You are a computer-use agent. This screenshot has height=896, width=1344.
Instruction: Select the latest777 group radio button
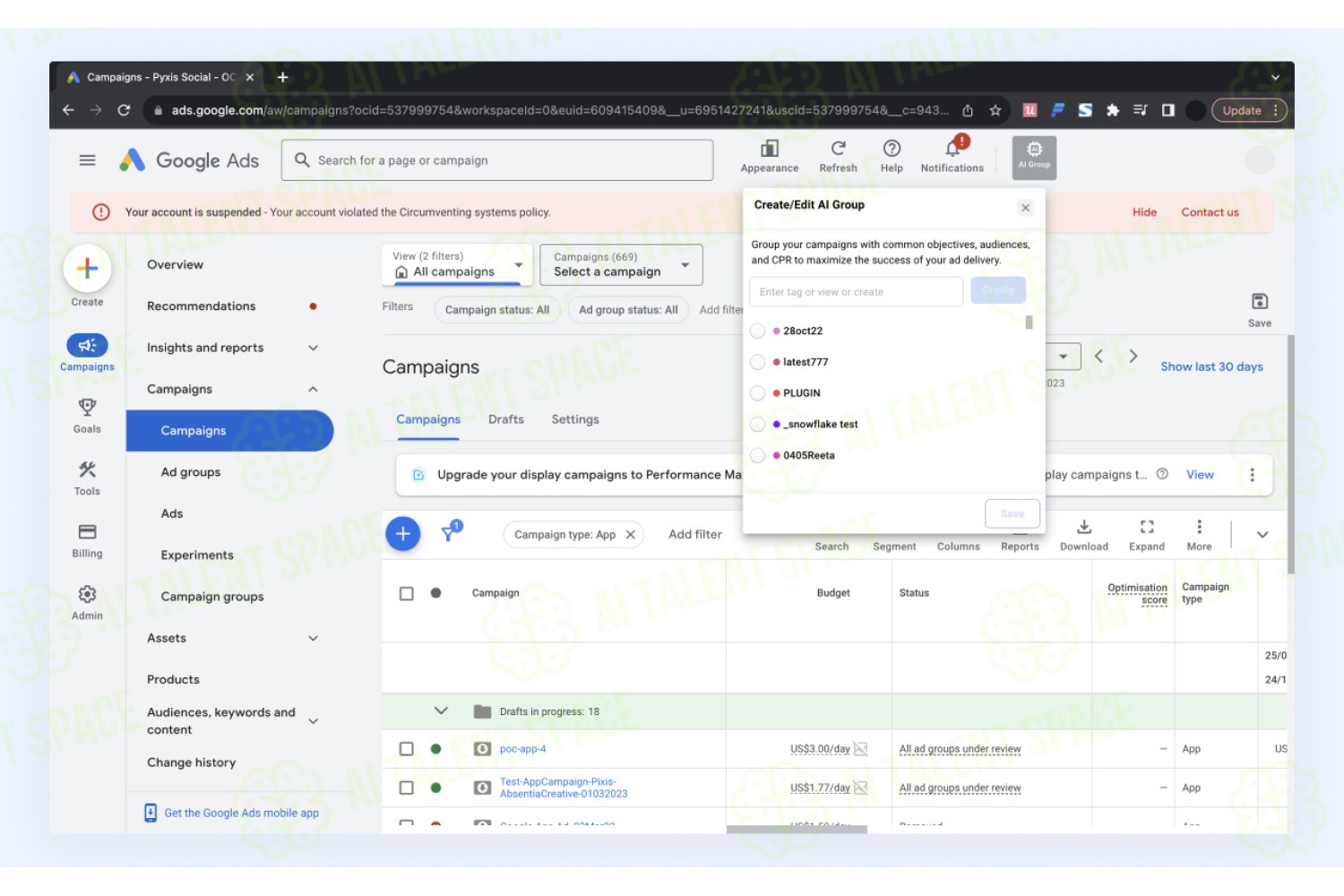click(x=757, y=362)
